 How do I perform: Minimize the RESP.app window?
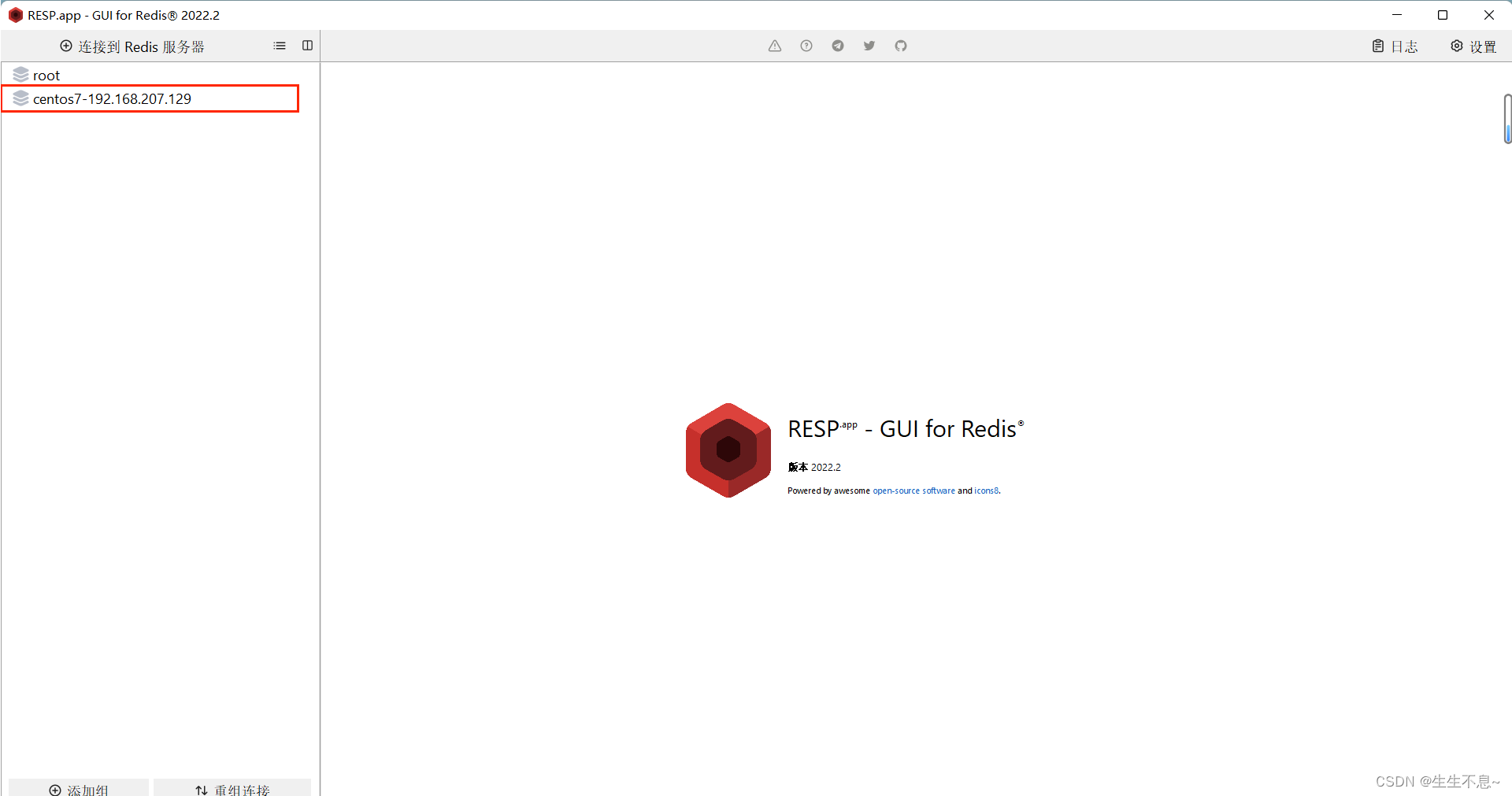point(1397,15)
